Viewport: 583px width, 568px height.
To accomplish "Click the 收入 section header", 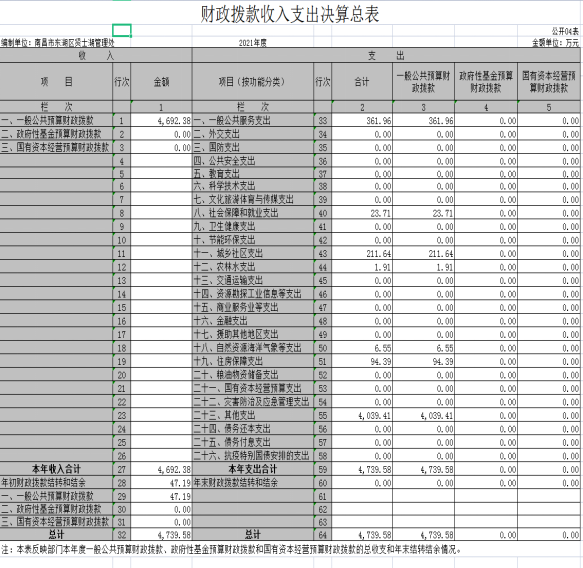I will click(96, 55).
